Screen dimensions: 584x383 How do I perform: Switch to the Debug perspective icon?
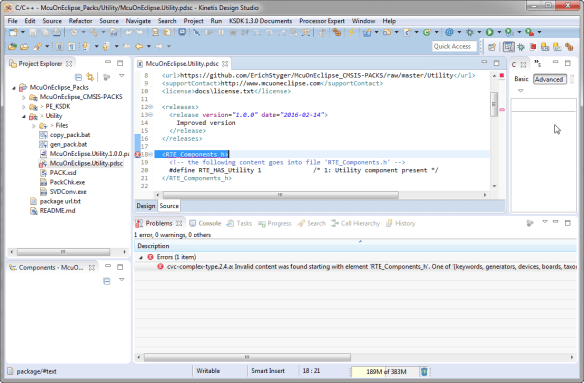pos(521,47)
